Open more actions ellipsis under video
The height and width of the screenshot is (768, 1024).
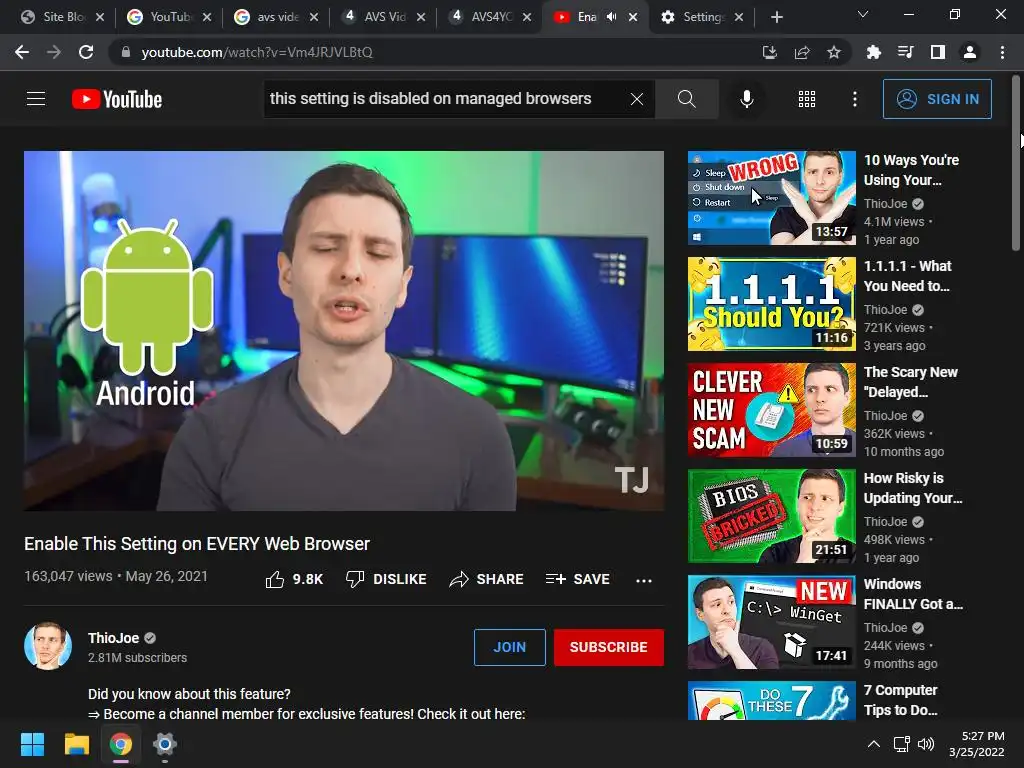tap(644, 580)
